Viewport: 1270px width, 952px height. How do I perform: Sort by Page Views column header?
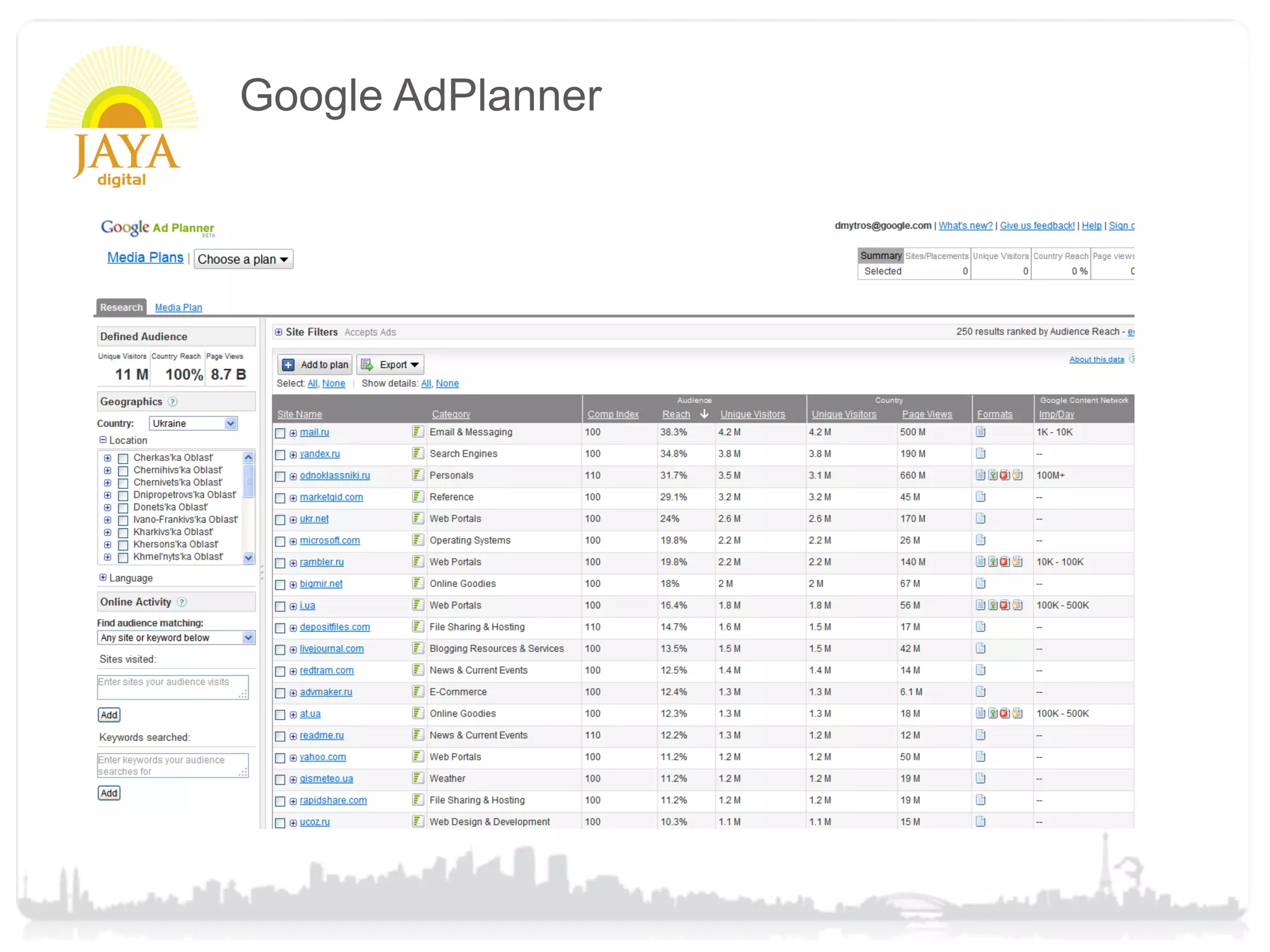pos(927,414)
